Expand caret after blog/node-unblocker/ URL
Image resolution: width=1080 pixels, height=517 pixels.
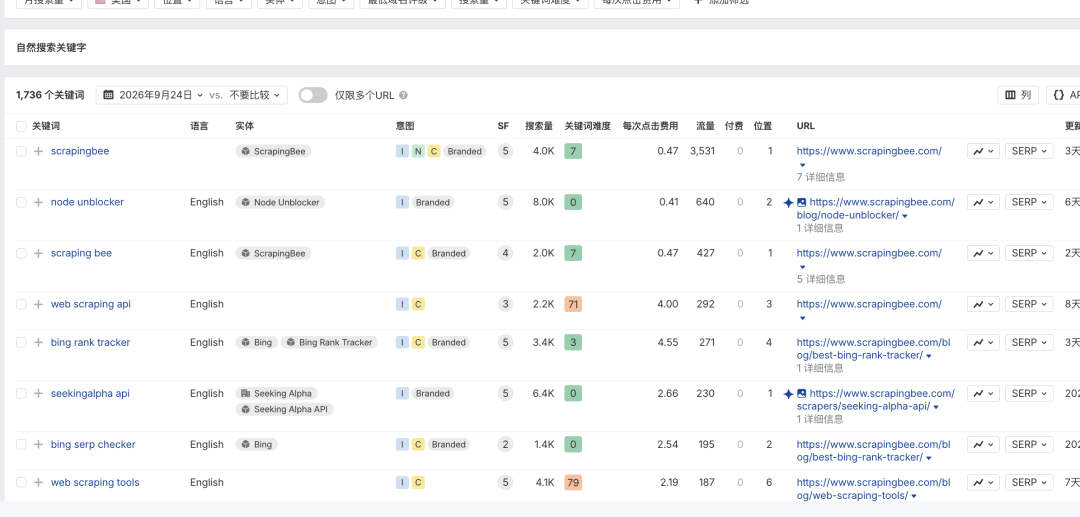pos(905,216)
